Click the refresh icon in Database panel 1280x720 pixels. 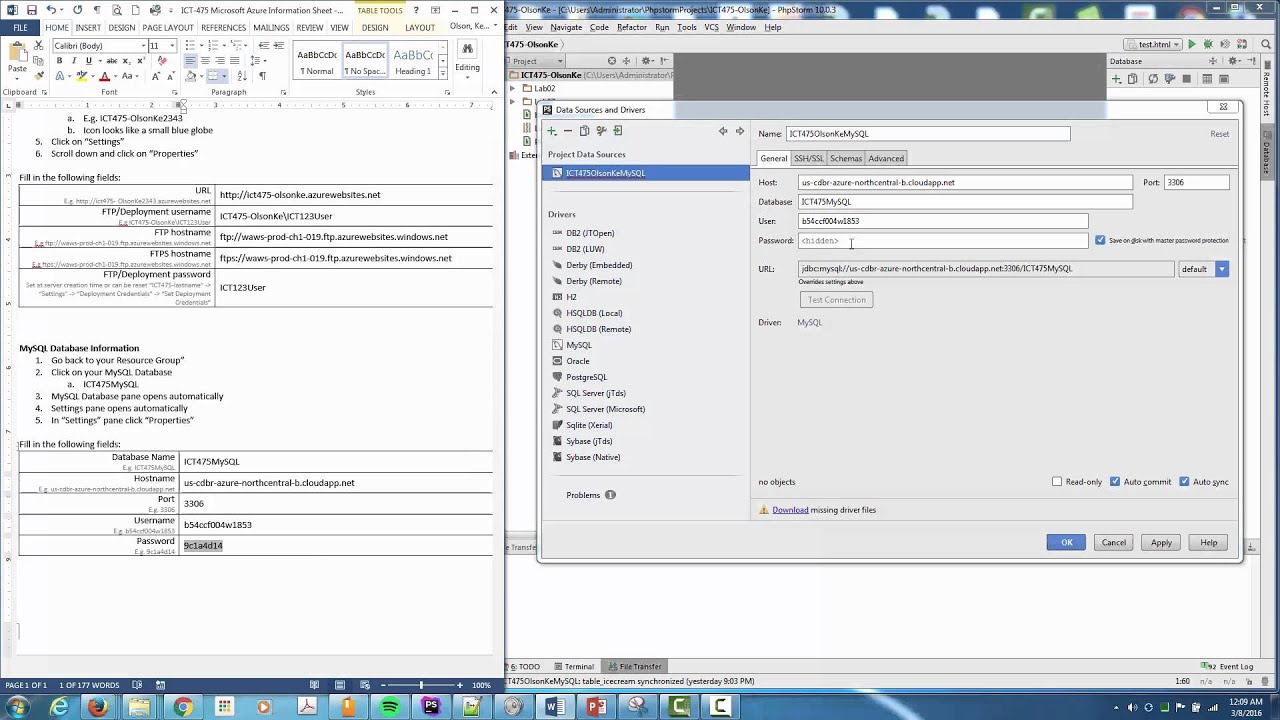[x=1153, y=79]
